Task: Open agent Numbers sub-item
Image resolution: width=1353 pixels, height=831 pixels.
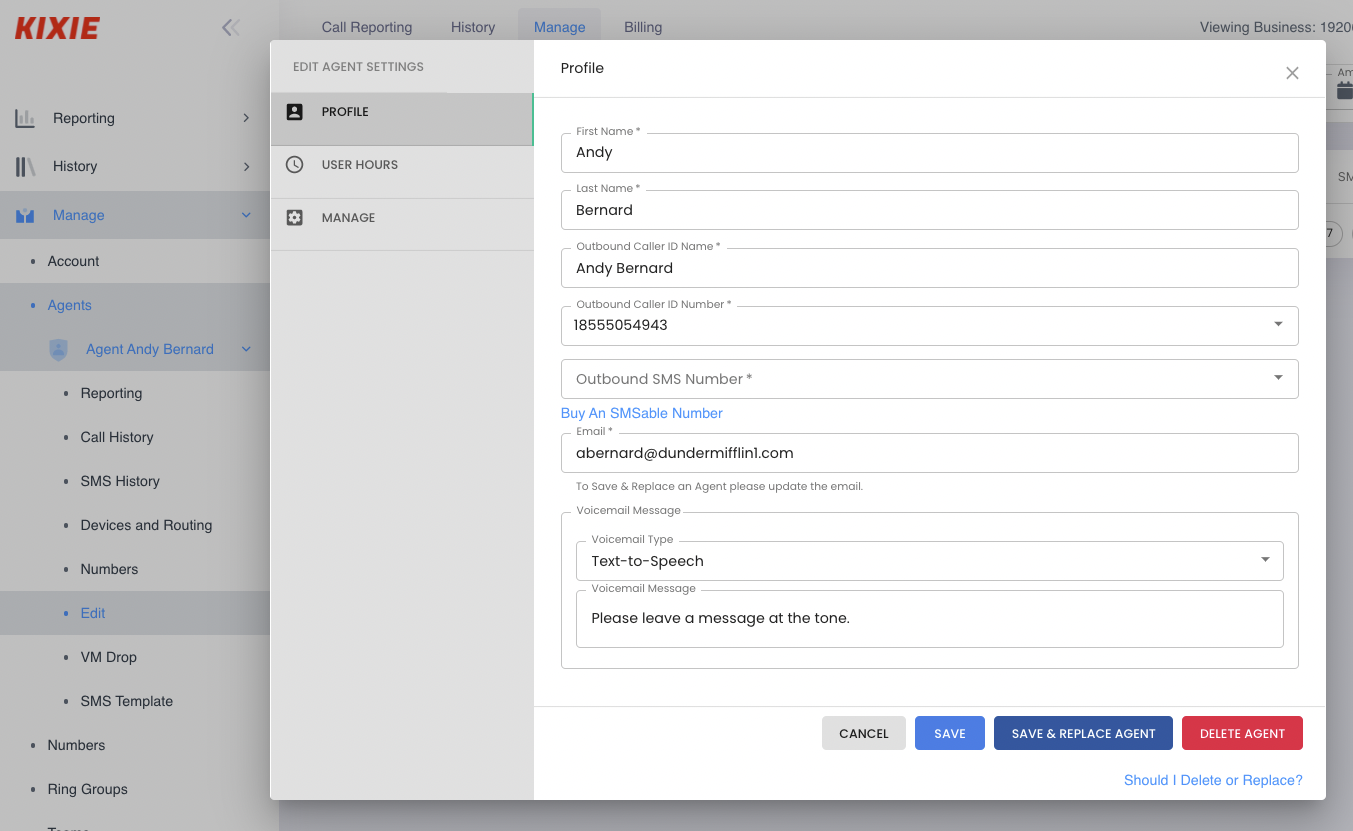Action: (109, 569)
